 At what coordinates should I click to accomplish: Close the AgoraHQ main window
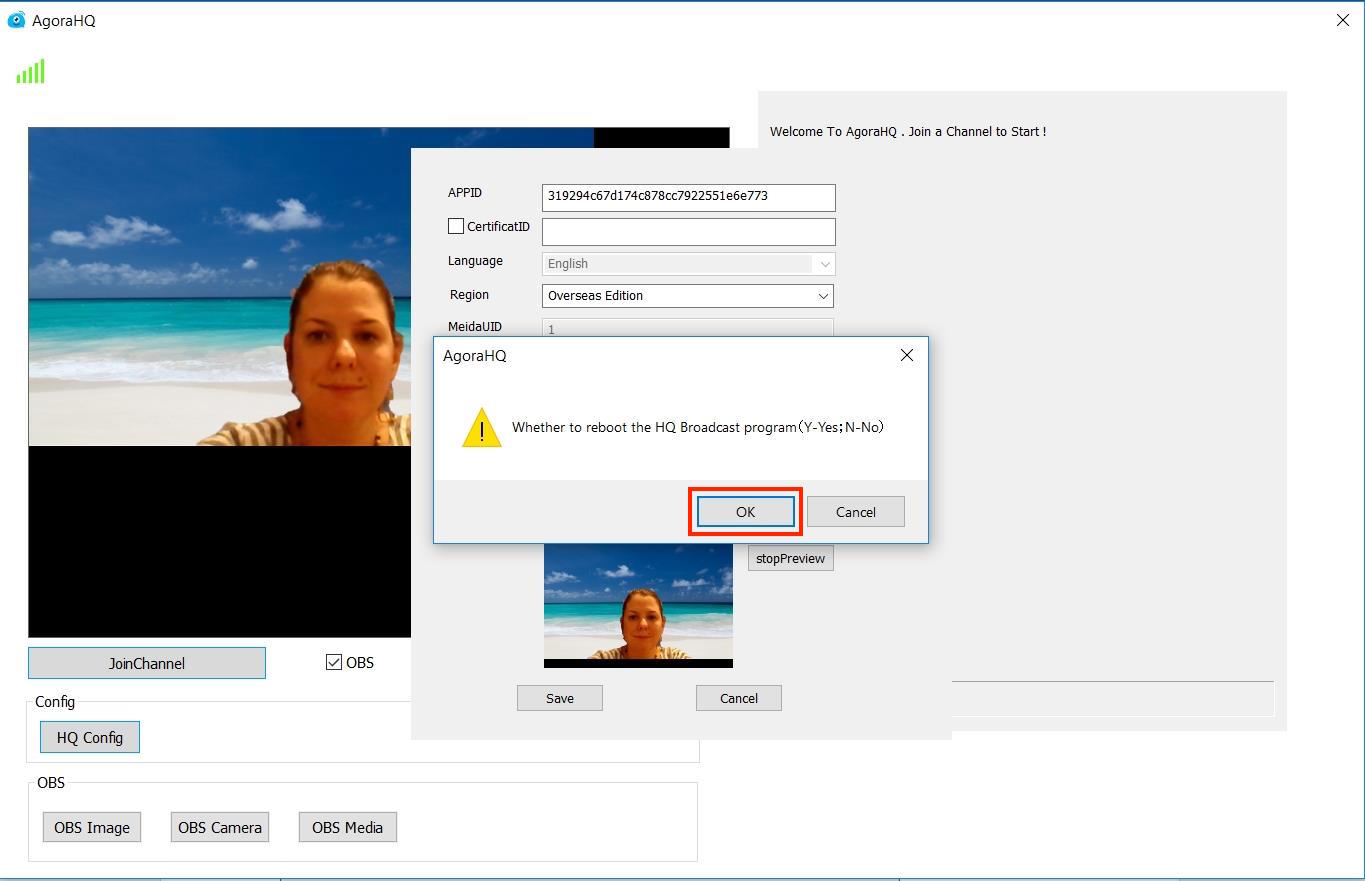pyautogui.click(x=1343, y=20)
